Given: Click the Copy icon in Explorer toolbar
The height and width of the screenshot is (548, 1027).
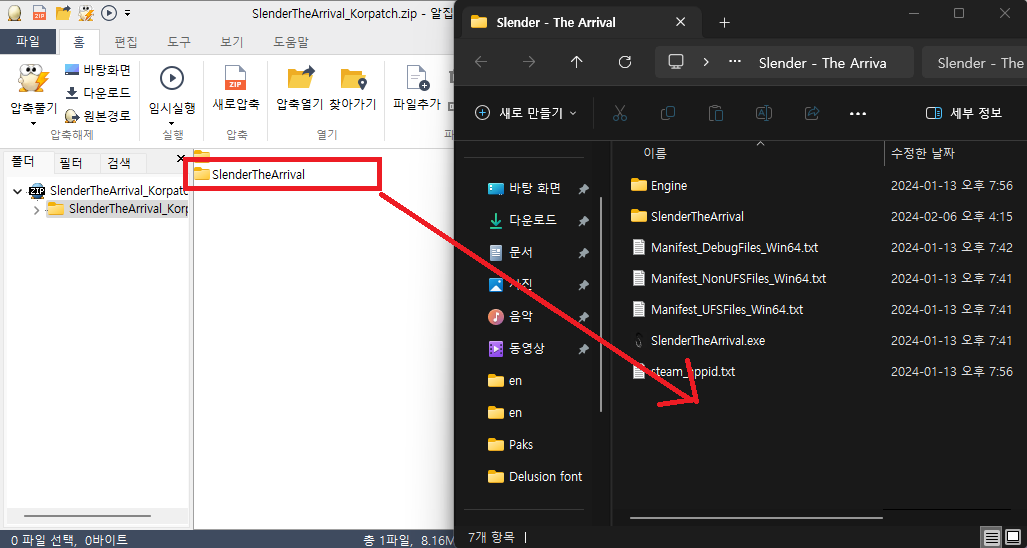Looking at the screenshot, I should point(668,113).
